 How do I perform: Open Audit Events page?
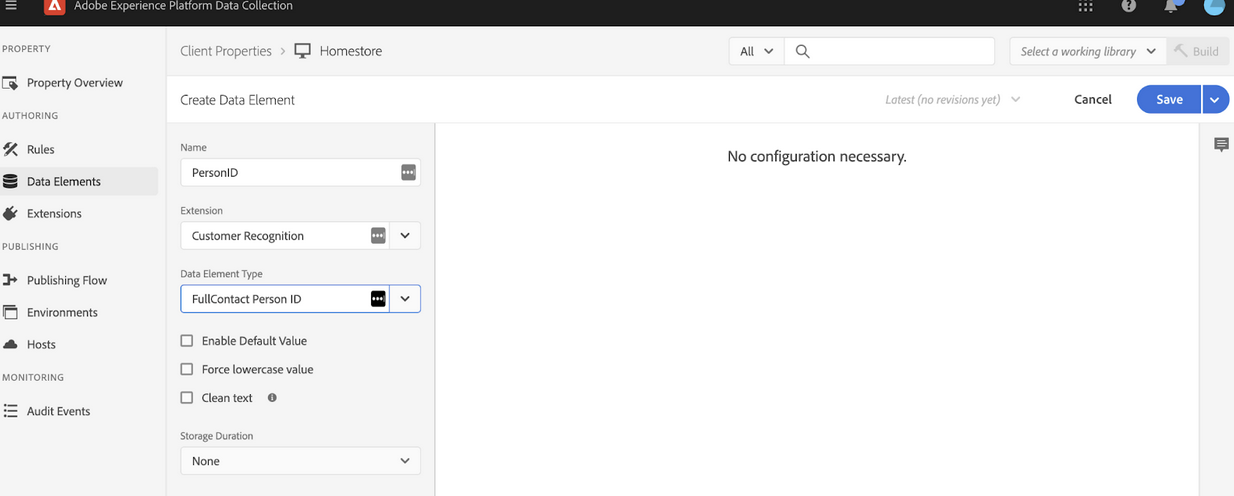[x=59, y=411]
